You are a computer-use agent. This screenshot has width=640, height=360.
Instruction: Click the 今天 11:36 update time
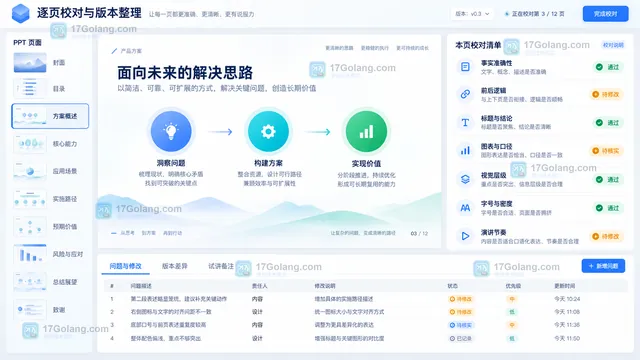pyautogui.click(x=567, y=325)
